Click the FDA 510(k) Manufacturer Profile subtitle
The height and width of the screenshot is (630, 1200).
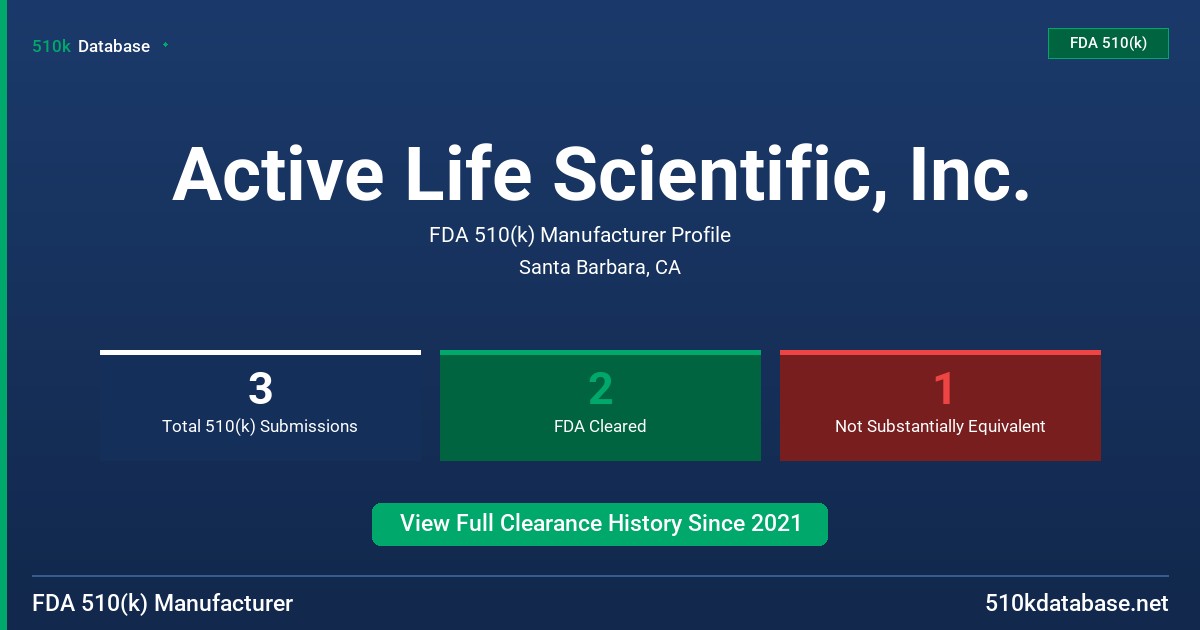[x=580, y=236]
